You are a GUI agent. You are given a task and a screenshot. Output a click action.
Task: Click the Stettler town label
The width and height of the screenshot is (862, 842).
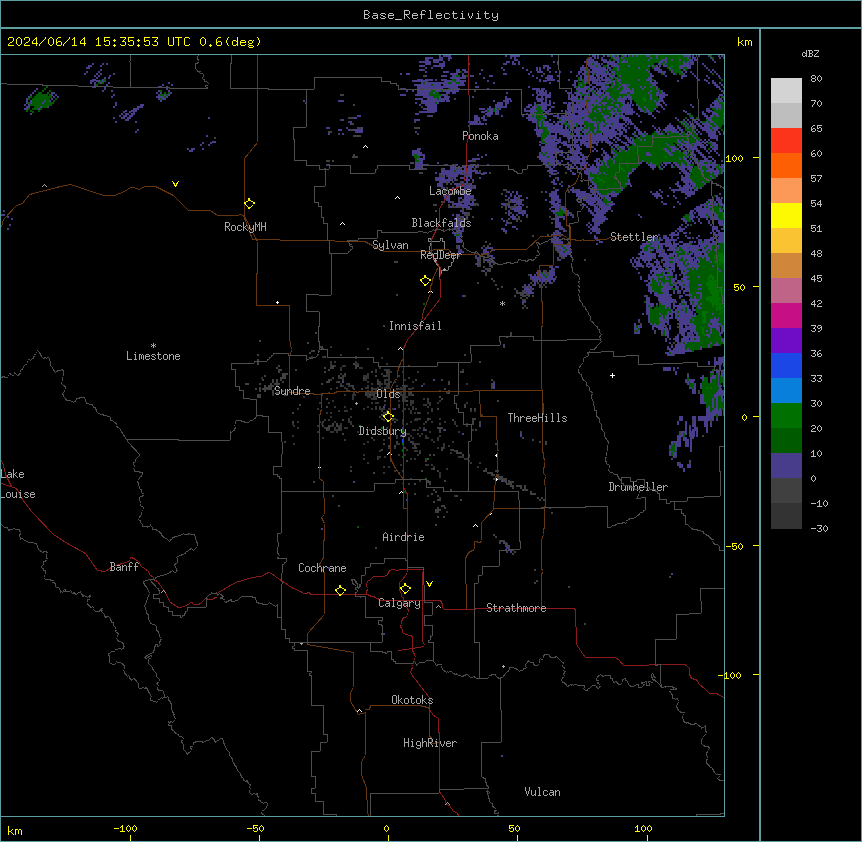pos(634,237)
